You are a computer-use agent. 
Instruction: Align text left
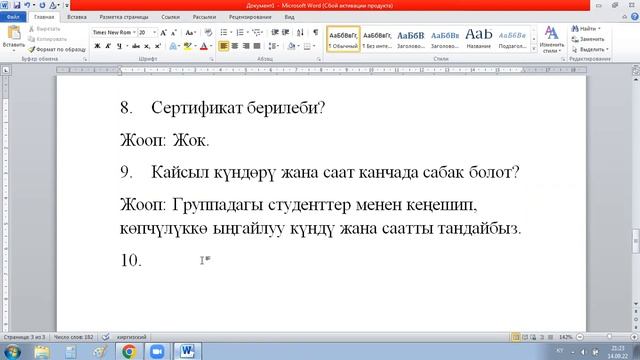[x=223, y=46]
